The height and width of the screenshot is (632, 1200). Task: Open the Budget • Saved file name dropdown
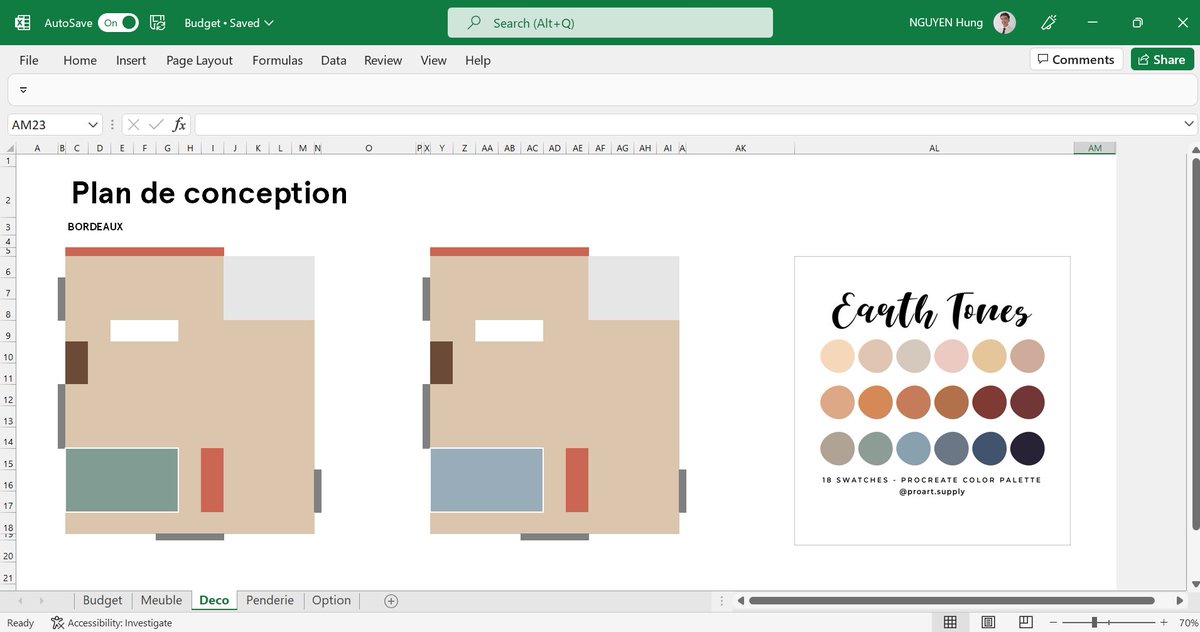[229, 22]
